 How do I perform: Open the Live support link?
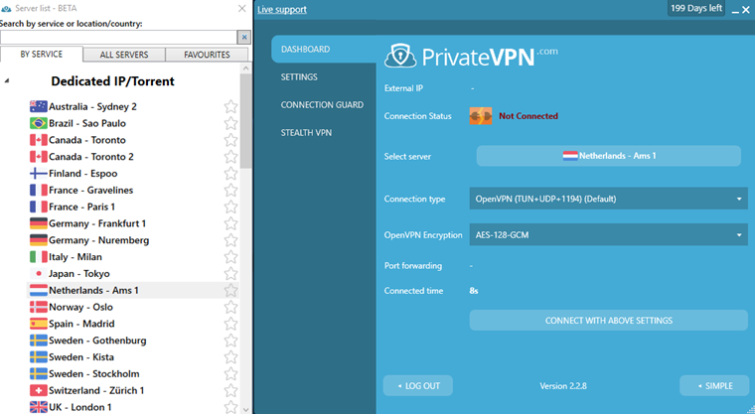282,10
